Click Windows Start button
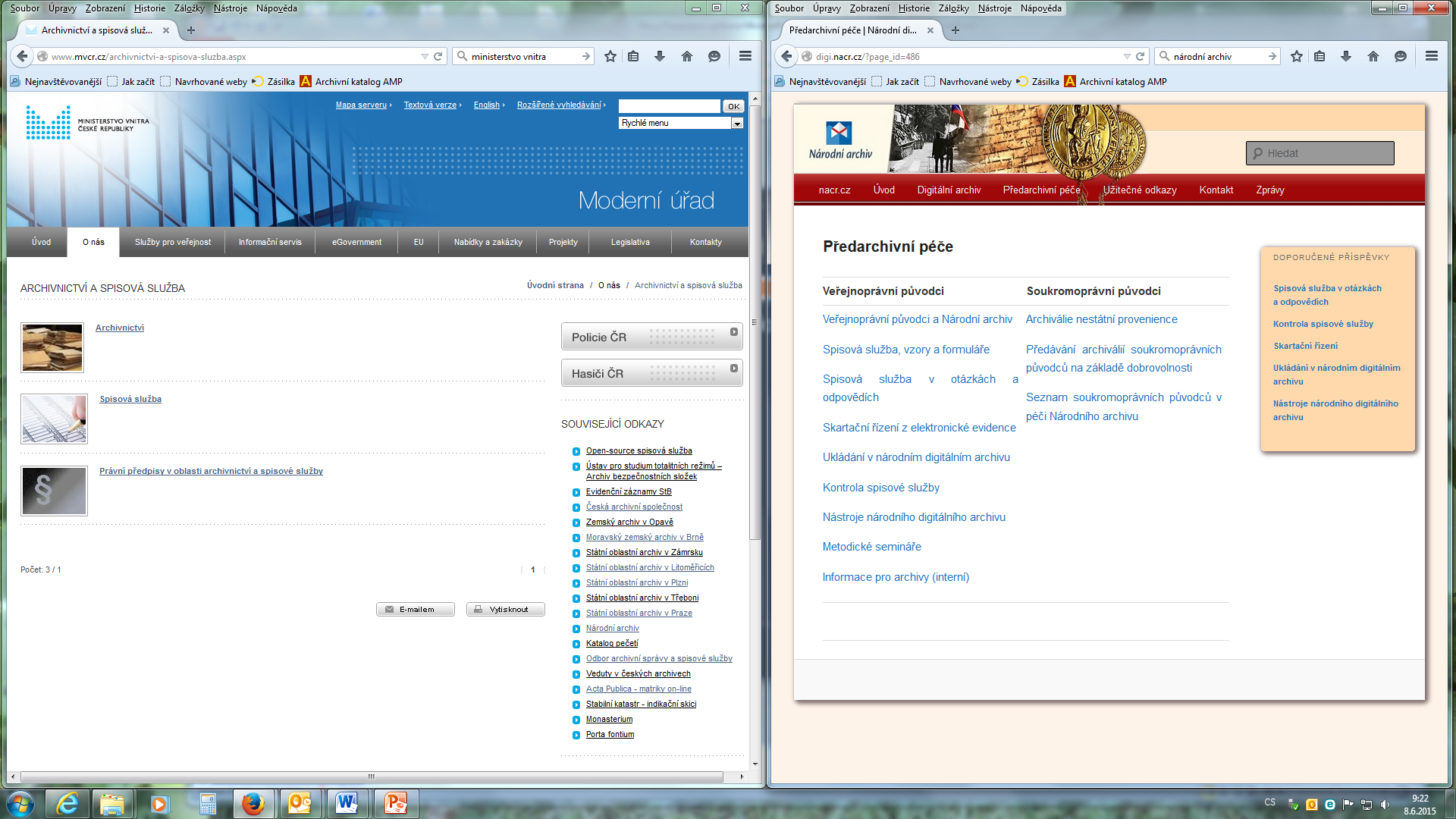Screen dimensions: 1456x819 pos(20,804)
